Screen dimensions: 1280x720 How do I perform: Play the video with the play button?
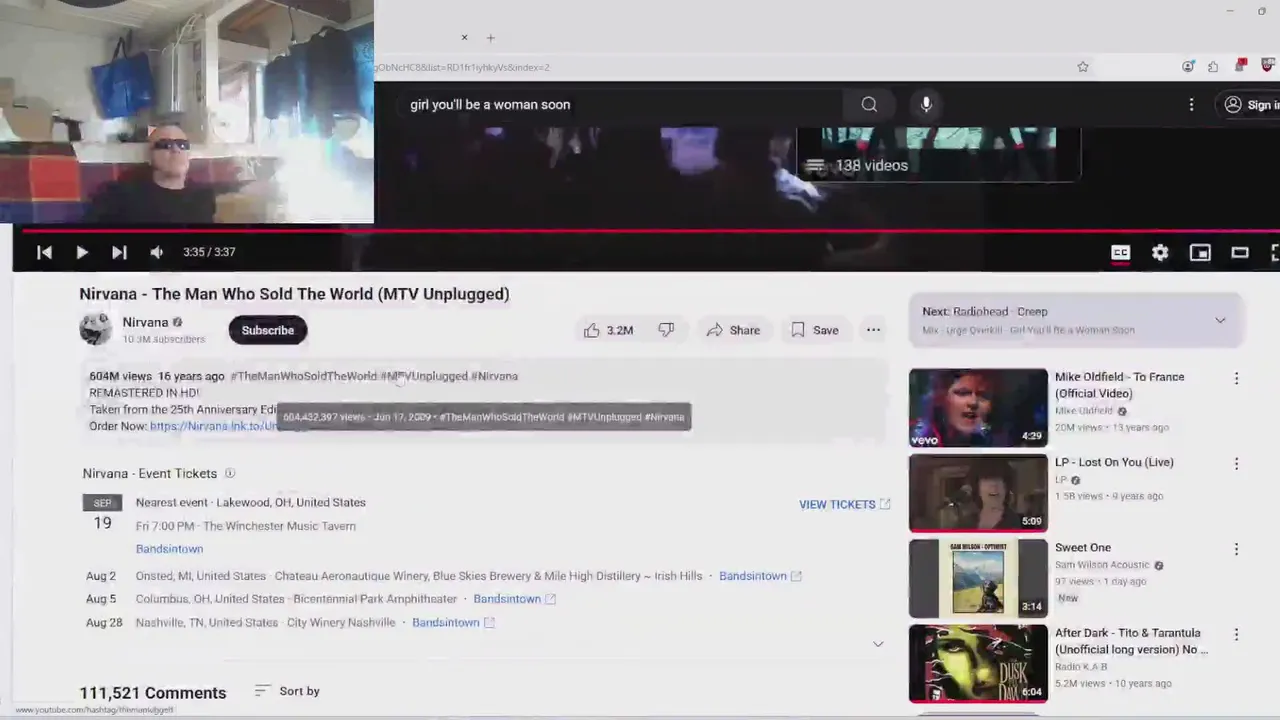click(x=82, y=252)
